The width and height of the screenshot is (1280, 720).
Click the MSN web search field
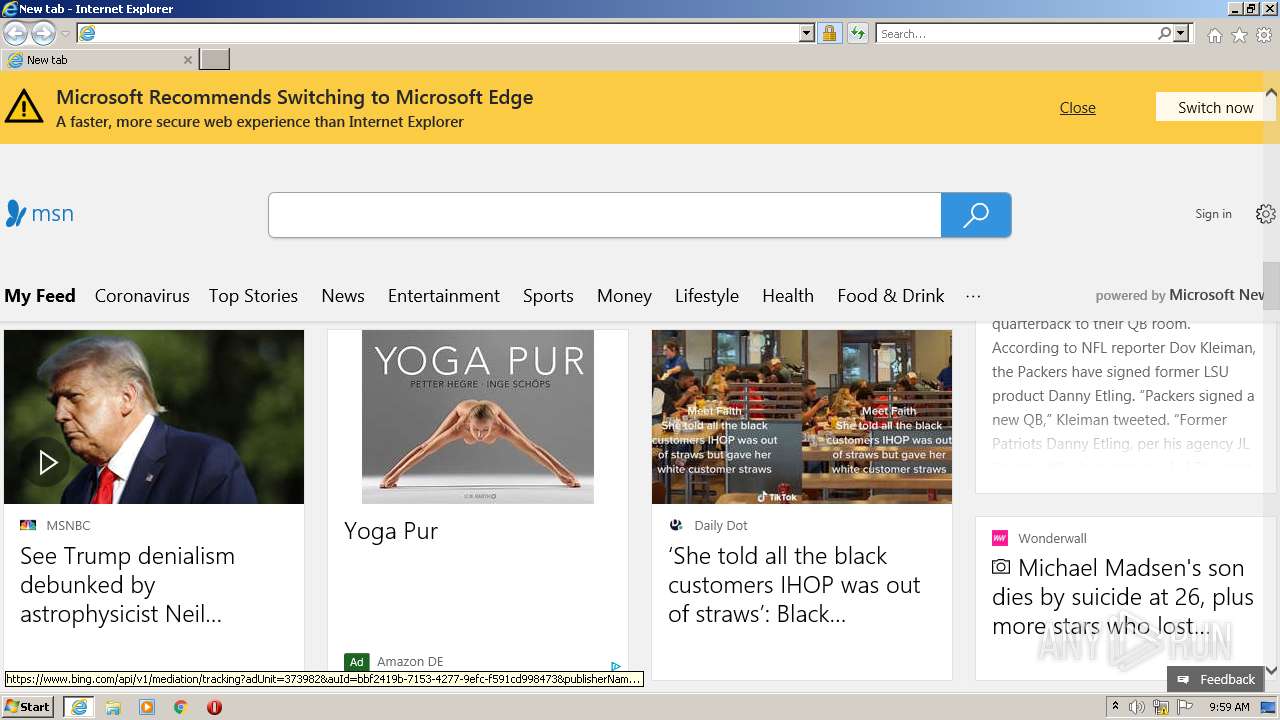click(x=604, y=215)
